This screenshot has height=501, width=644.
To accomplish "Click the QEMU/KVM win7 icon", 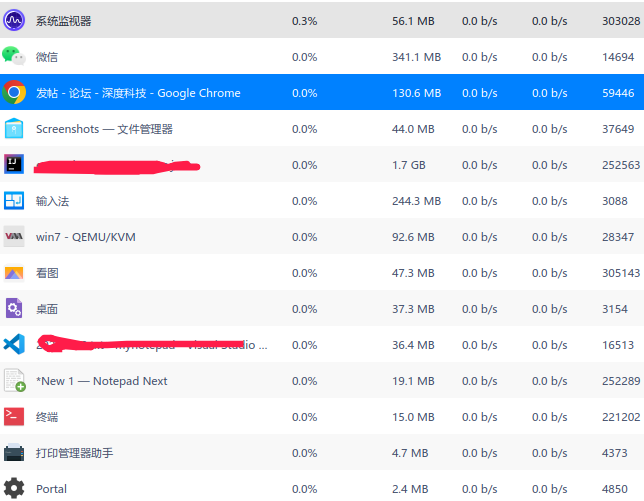I will 14,237.
